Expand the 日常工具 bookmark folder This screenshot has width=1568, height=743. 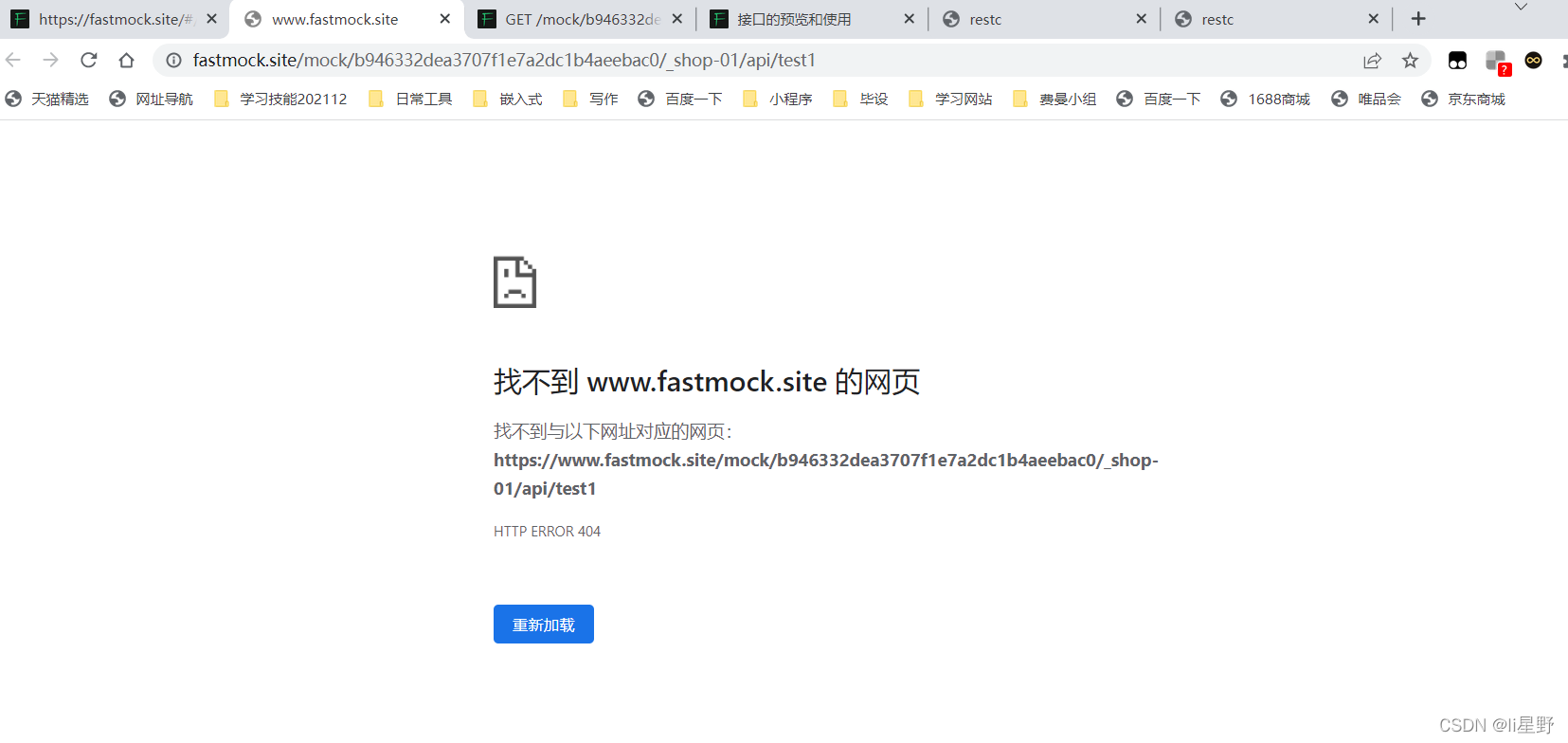pyautogui.click(x=411, y=99)
